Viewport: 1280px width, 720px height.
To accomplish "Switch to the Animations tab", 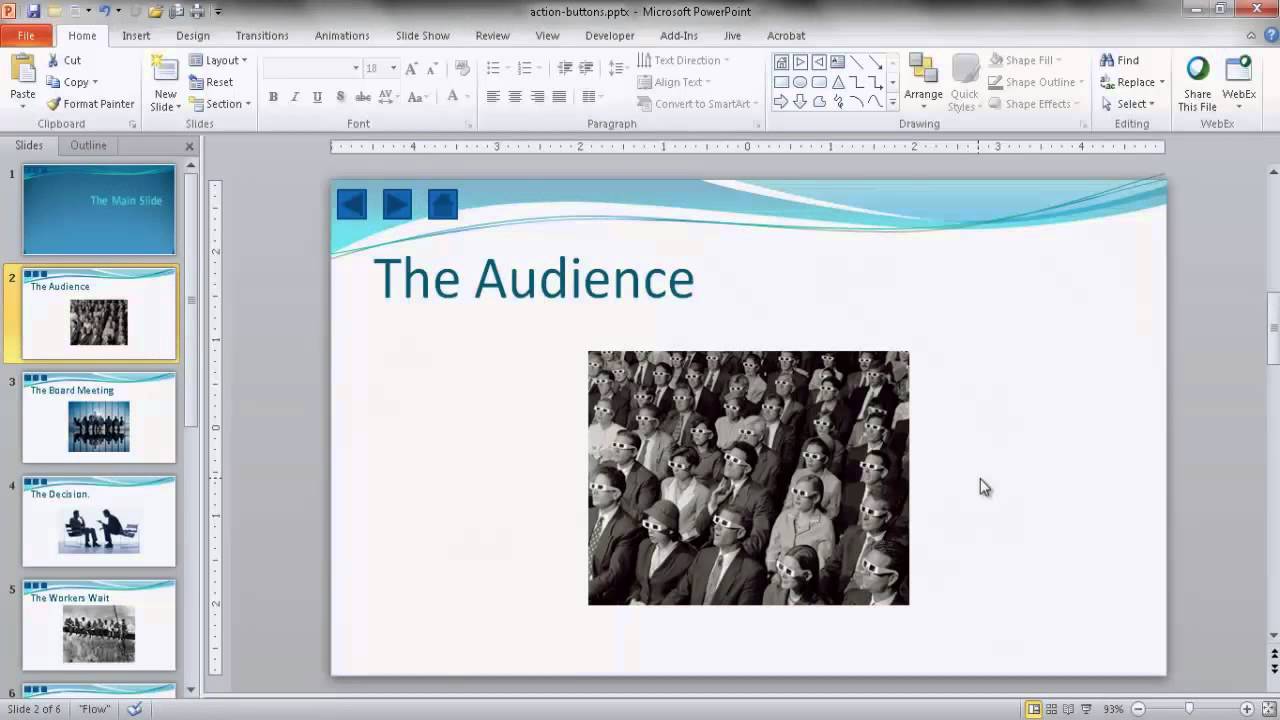I will click(x=342, y=35).
